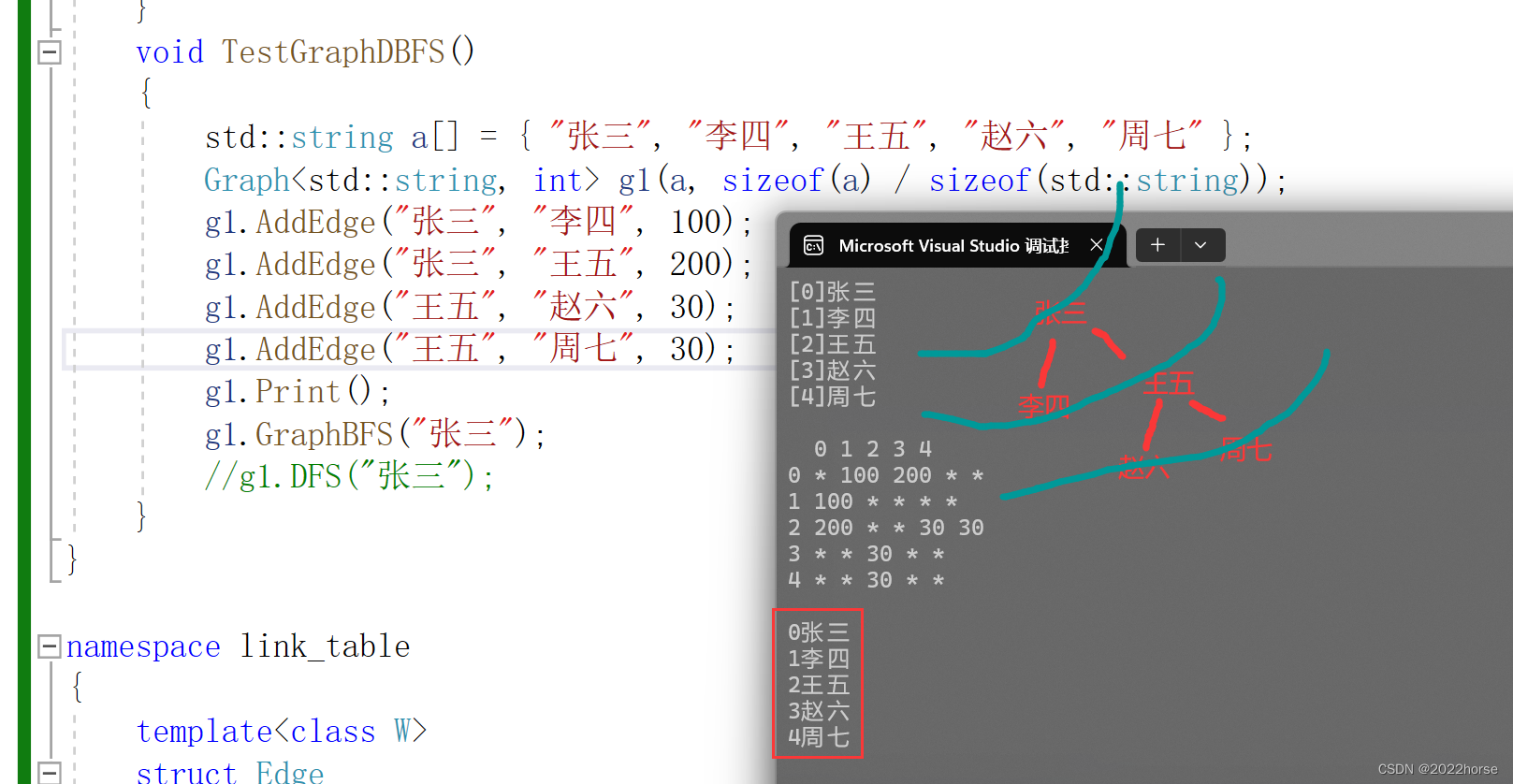Select the Microsoft Visual Studio debug console tab

pyautogui.click(x=954, y=245)
